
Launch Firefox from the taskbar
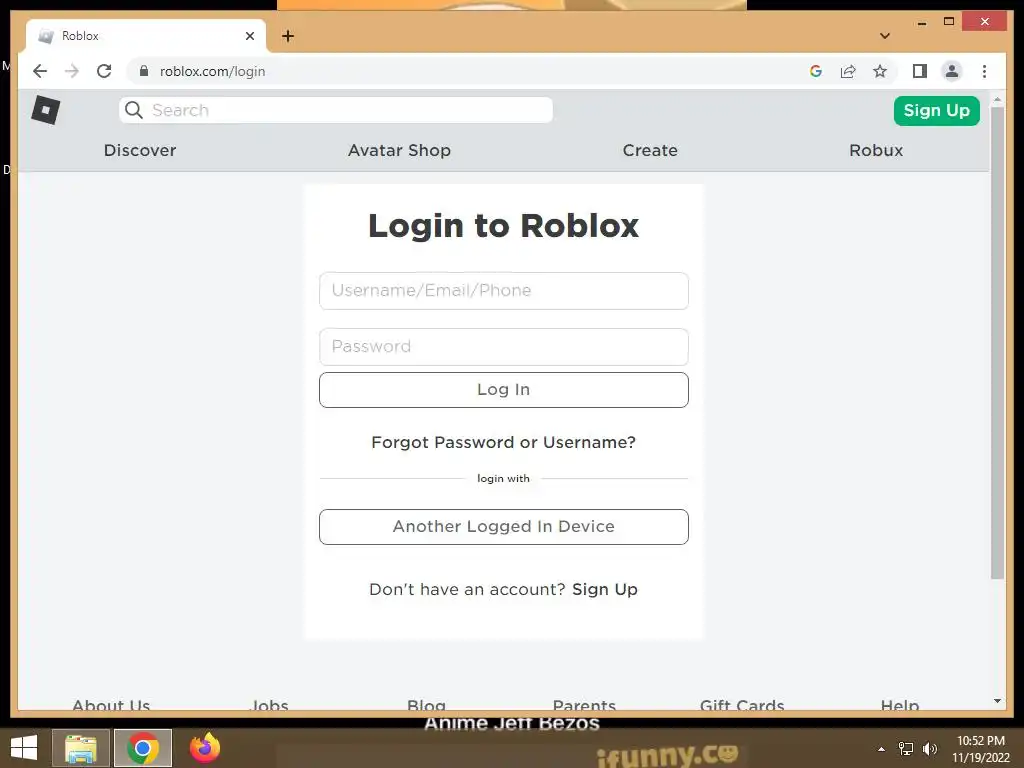(205, 748)
